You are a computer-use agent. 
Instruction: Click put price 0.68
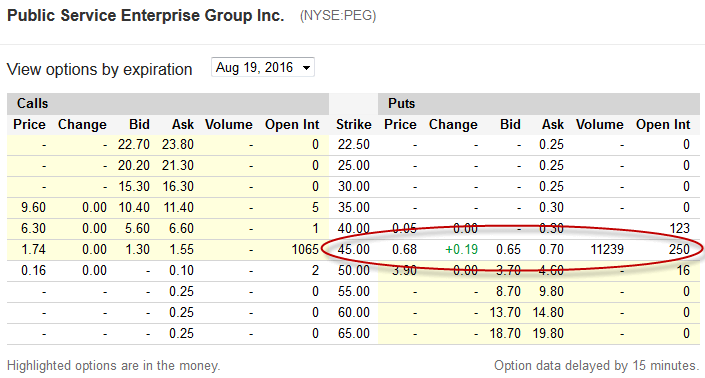404,249
